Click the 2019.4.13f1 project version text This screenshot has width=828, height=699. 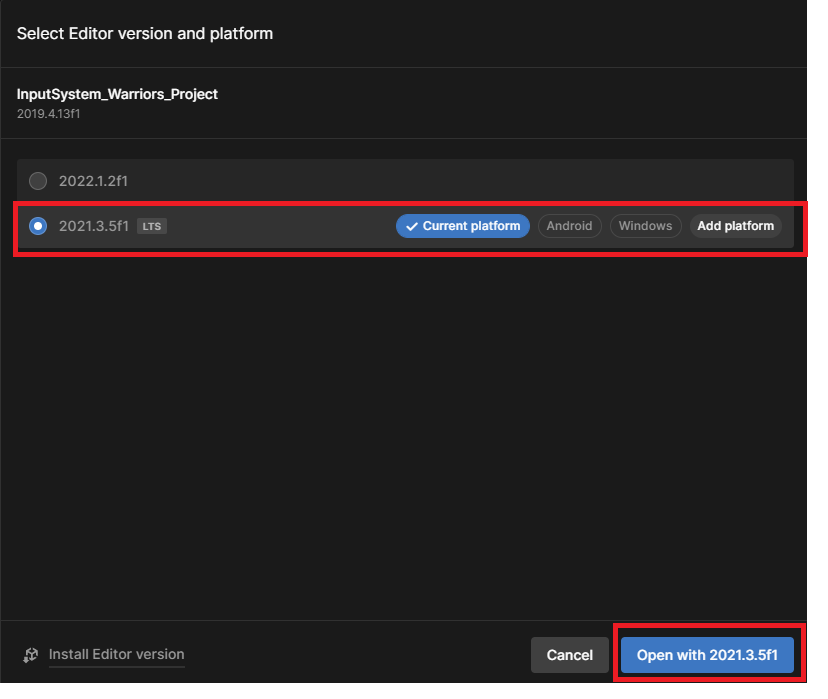click(x=49, y=114)
